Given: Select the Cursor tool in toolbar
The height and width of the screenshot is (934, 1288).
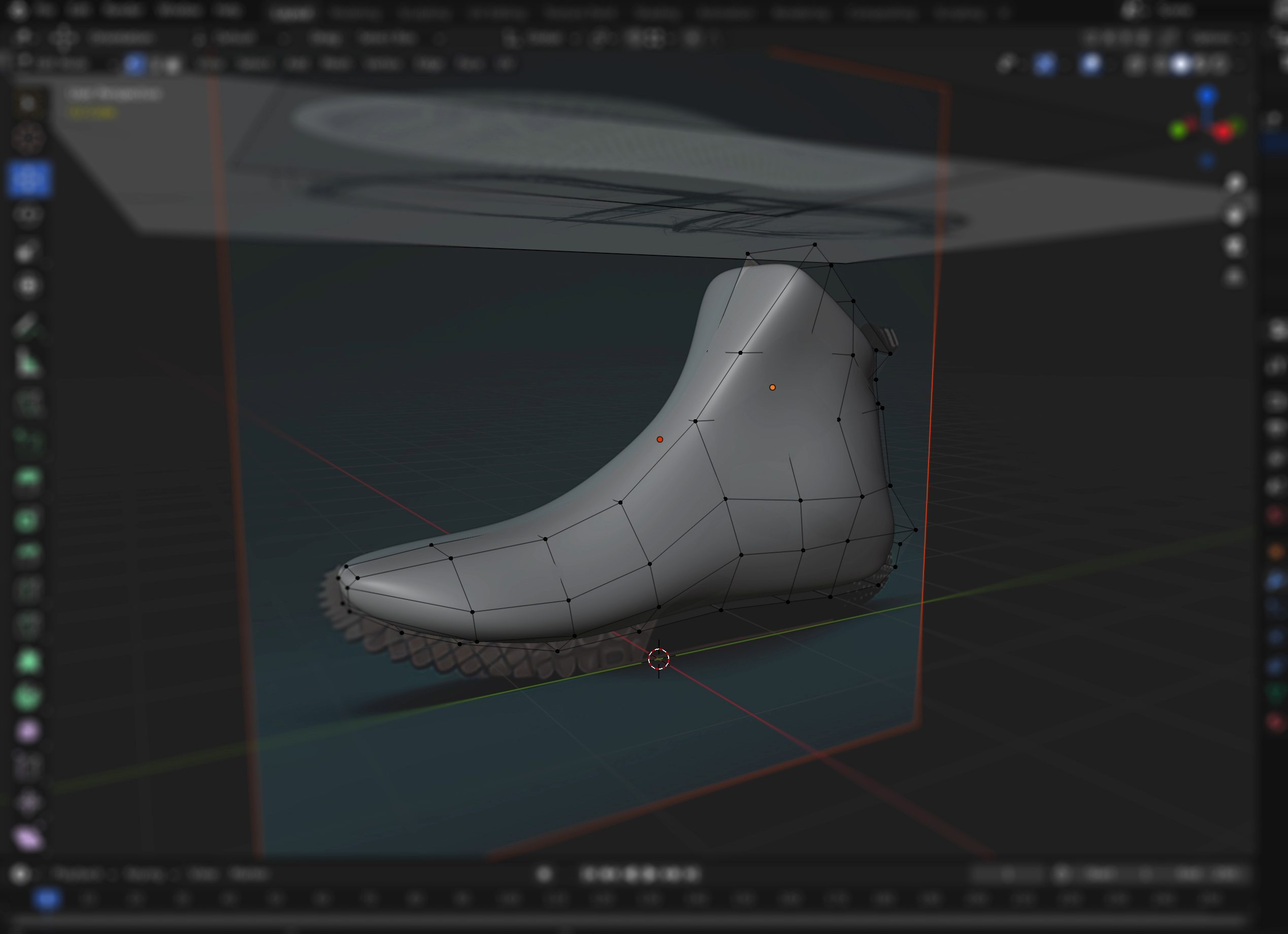Looking at the screenshot, I should (28, 139).
